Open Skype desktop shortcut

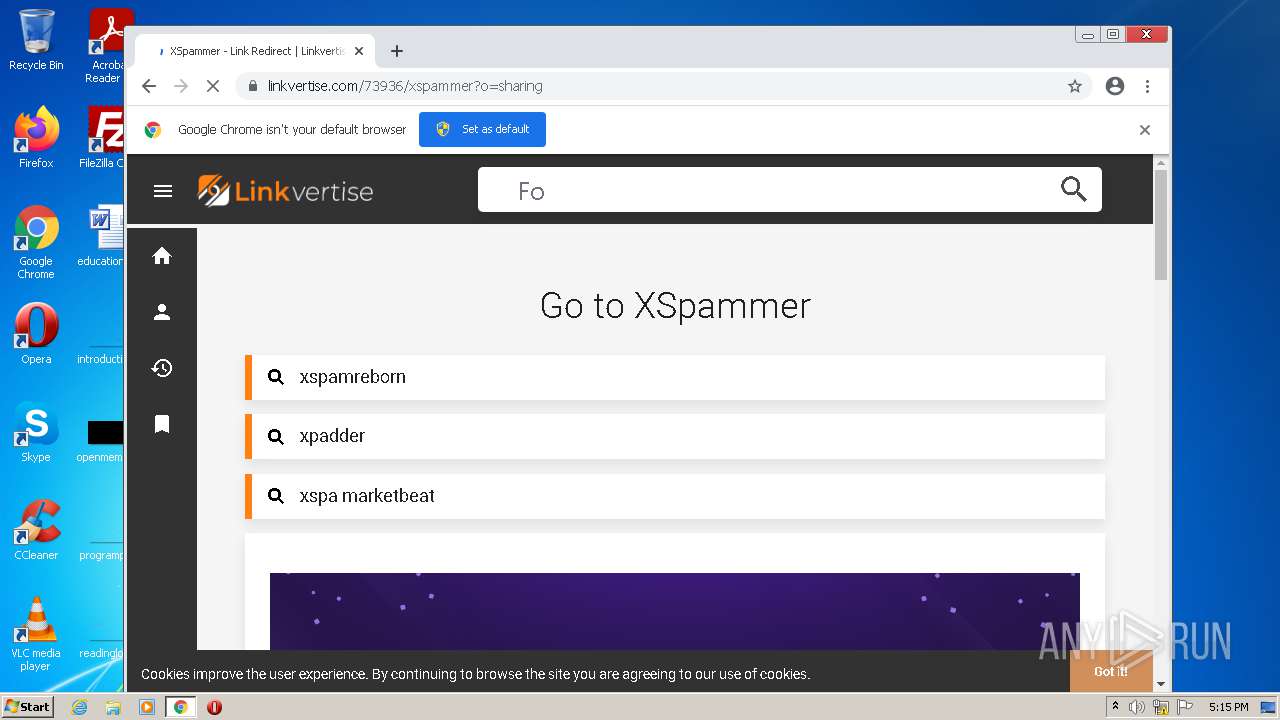36,432
